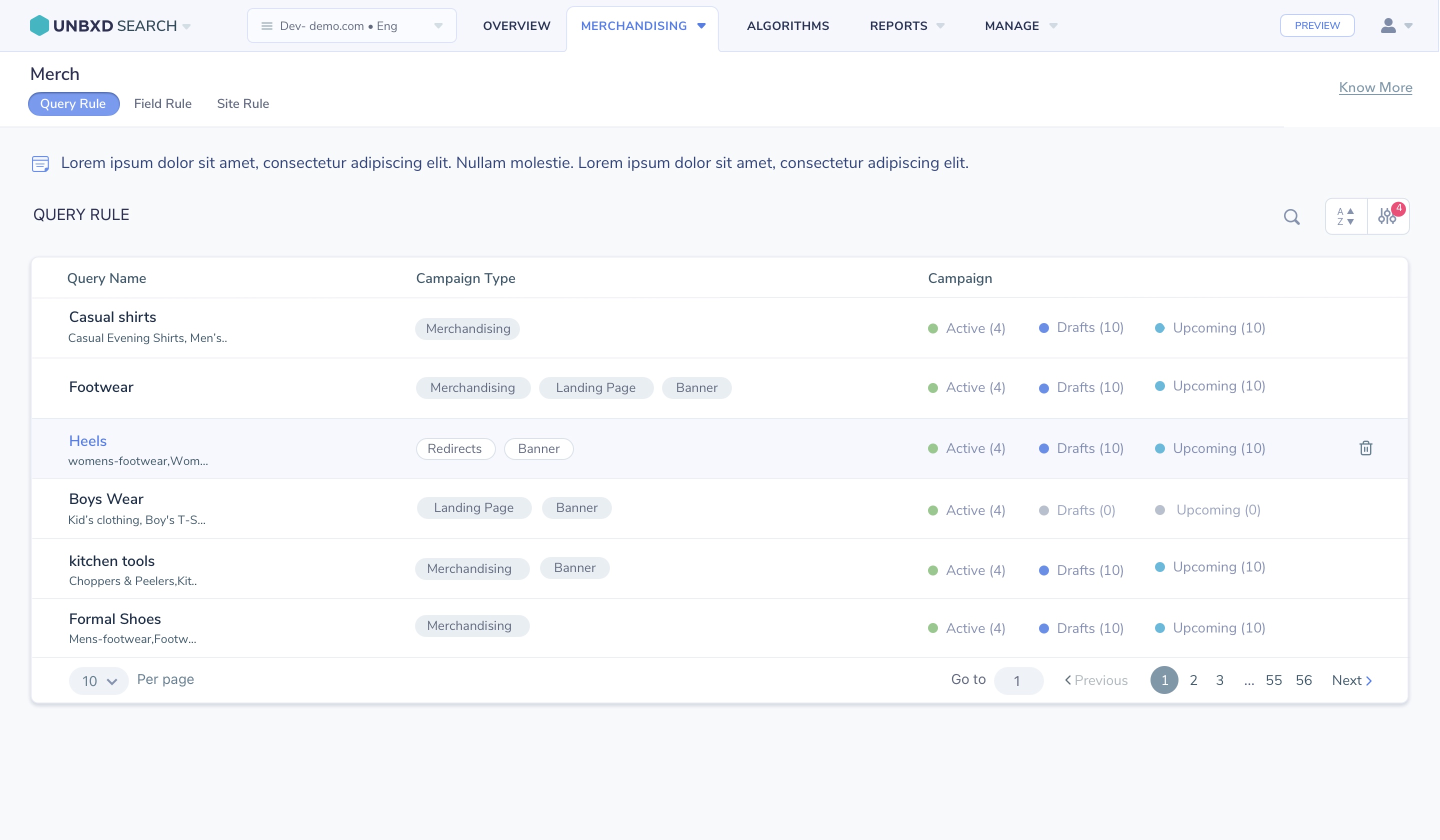Click Drafts (0) in Boys Wear row
Screen dimensions: 1440x840
tap(1076, 509)
